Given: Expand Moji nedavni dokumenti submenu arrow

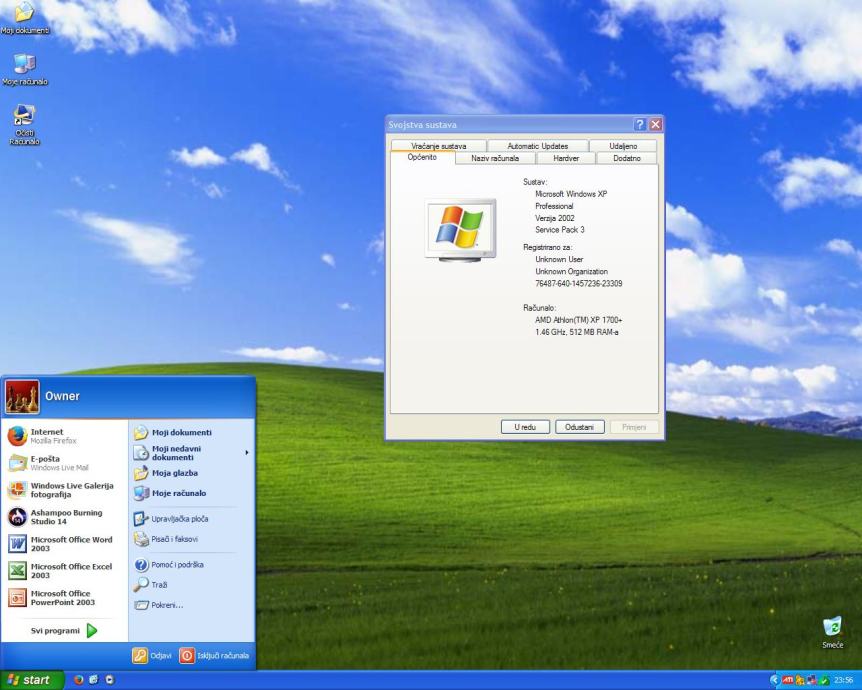Looking at the screenshot, I should [247, 452].
